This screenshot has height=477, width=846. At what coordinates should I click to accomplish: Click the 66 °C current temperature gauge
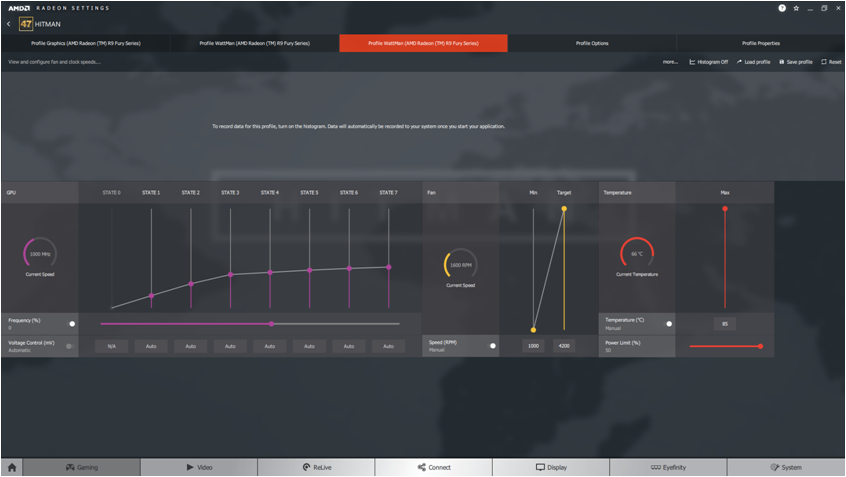pos(637,254)
